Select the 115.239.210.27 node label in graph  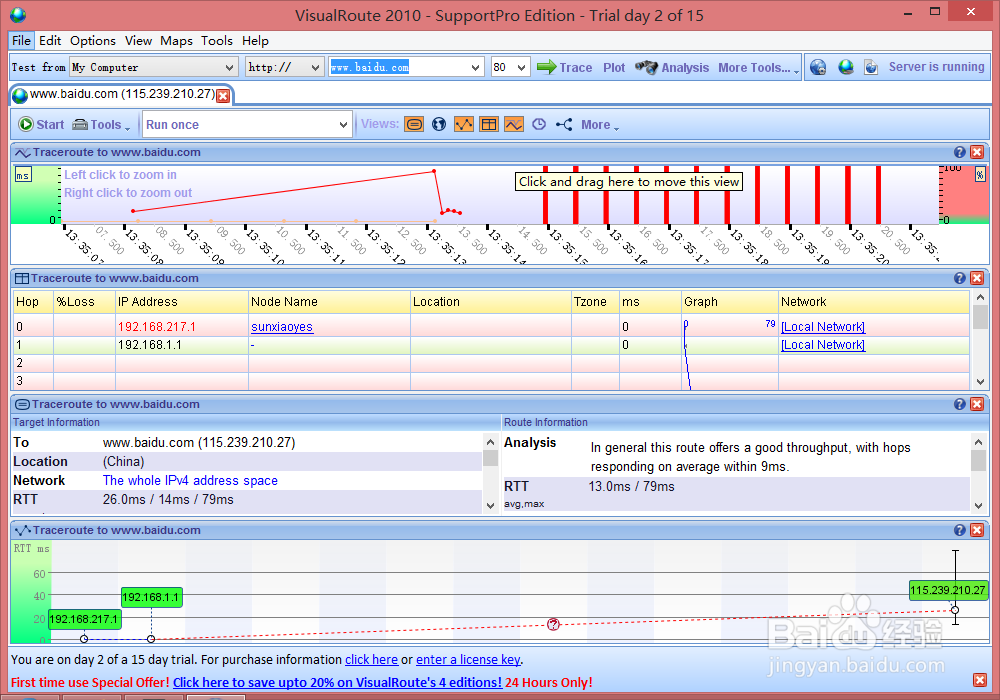click(x=948, y=590)
